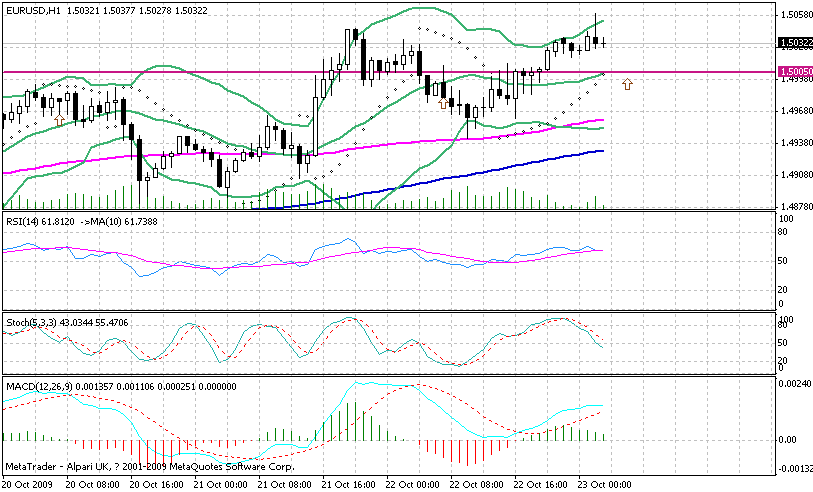The height and width of the screenshot is (492, 813).
Task: Click the 20 Oct 2009 date label
Action: coord(27,485)
